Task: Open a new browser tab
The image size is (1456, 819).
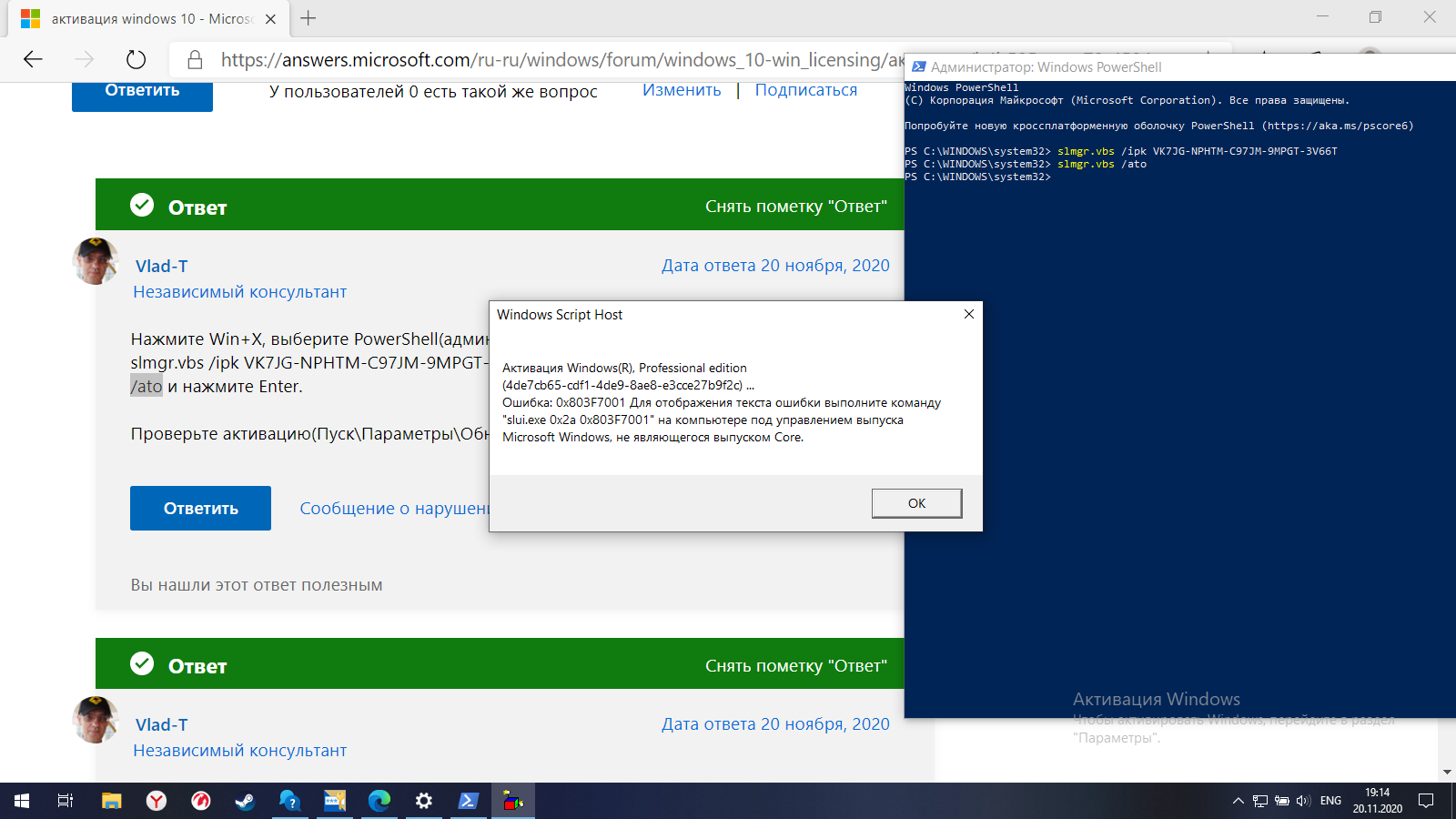Action: pos(308,18)
